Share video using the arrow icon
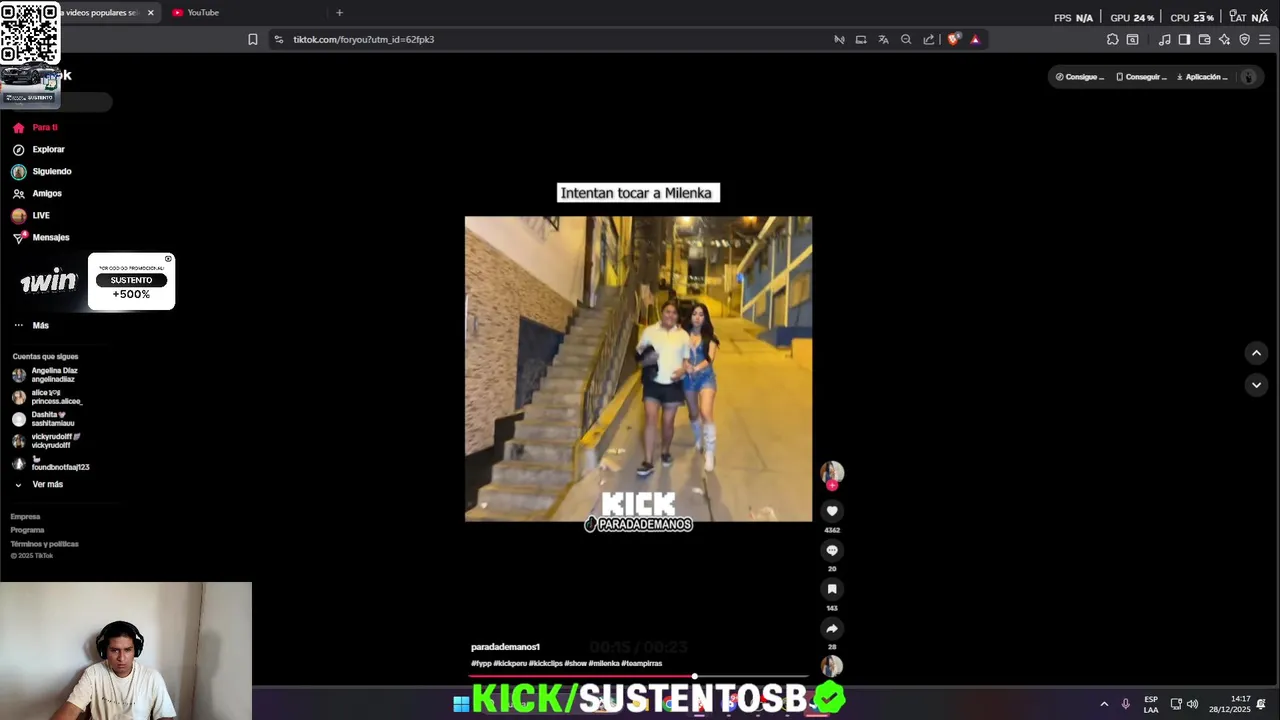1280x720 pixels. [x=832, y=628]
